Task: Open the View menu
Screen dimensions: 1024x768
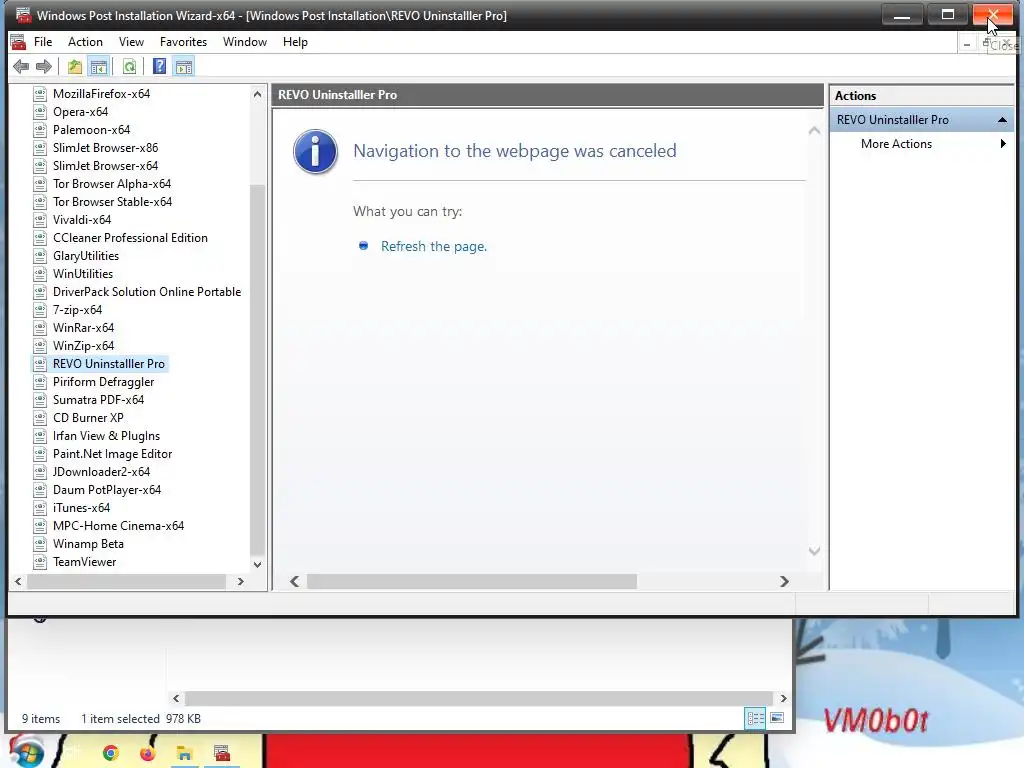Action: (x=131, y=42)
